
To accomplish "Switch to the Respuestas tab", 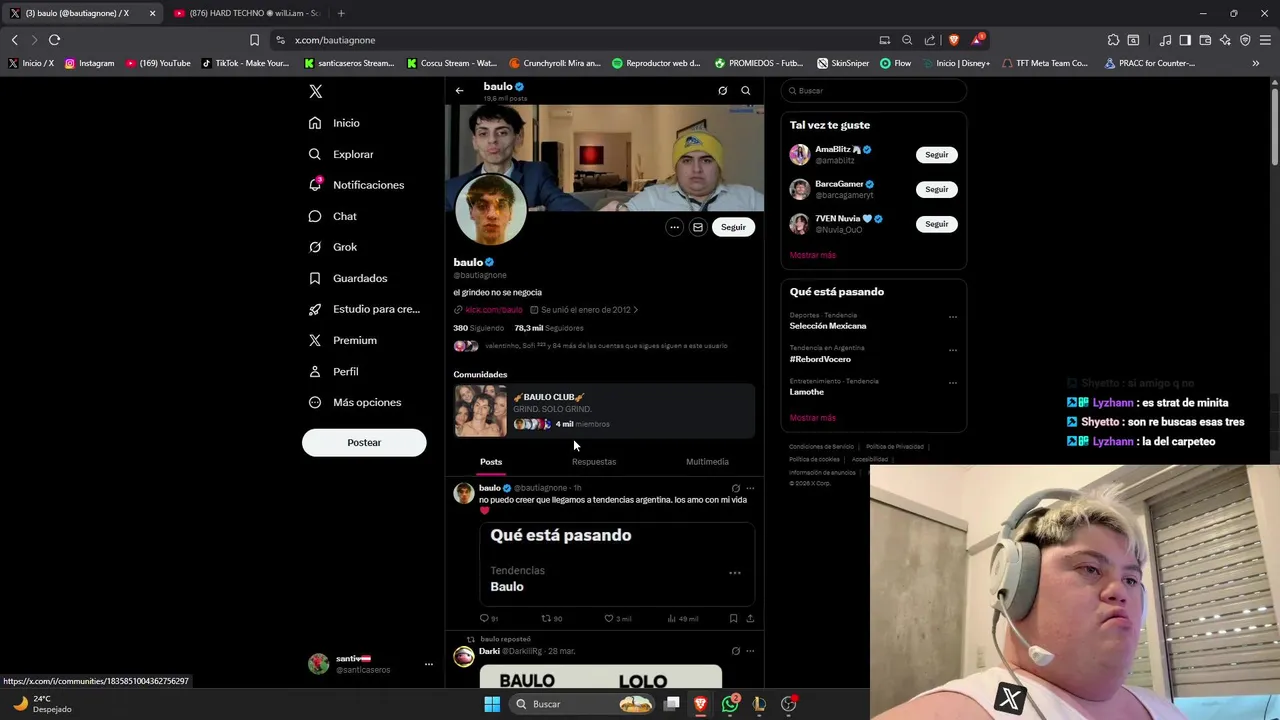I will 594,462.
